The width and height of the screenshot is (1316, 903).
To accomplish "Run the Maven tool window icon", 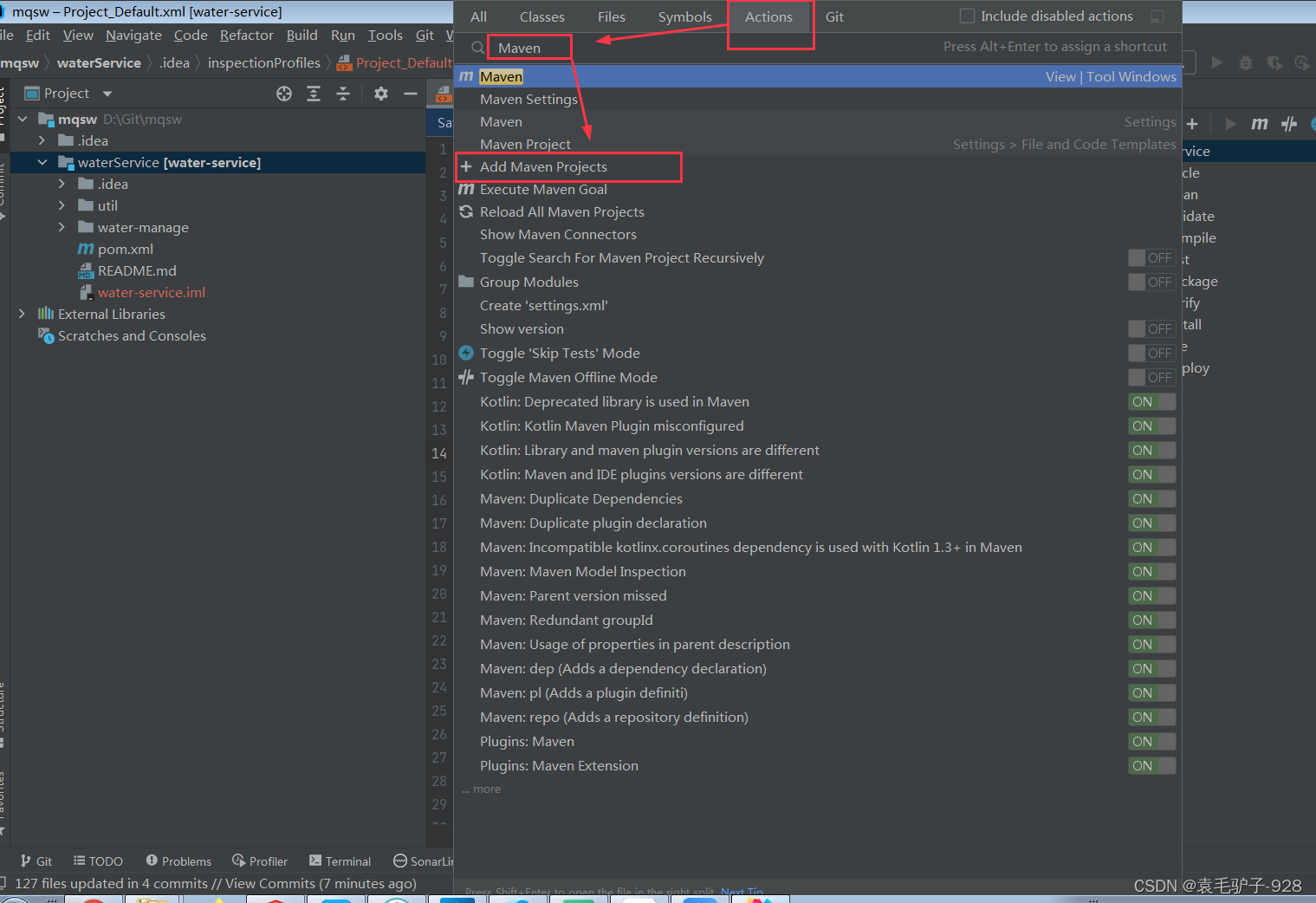I will 1259,123.
